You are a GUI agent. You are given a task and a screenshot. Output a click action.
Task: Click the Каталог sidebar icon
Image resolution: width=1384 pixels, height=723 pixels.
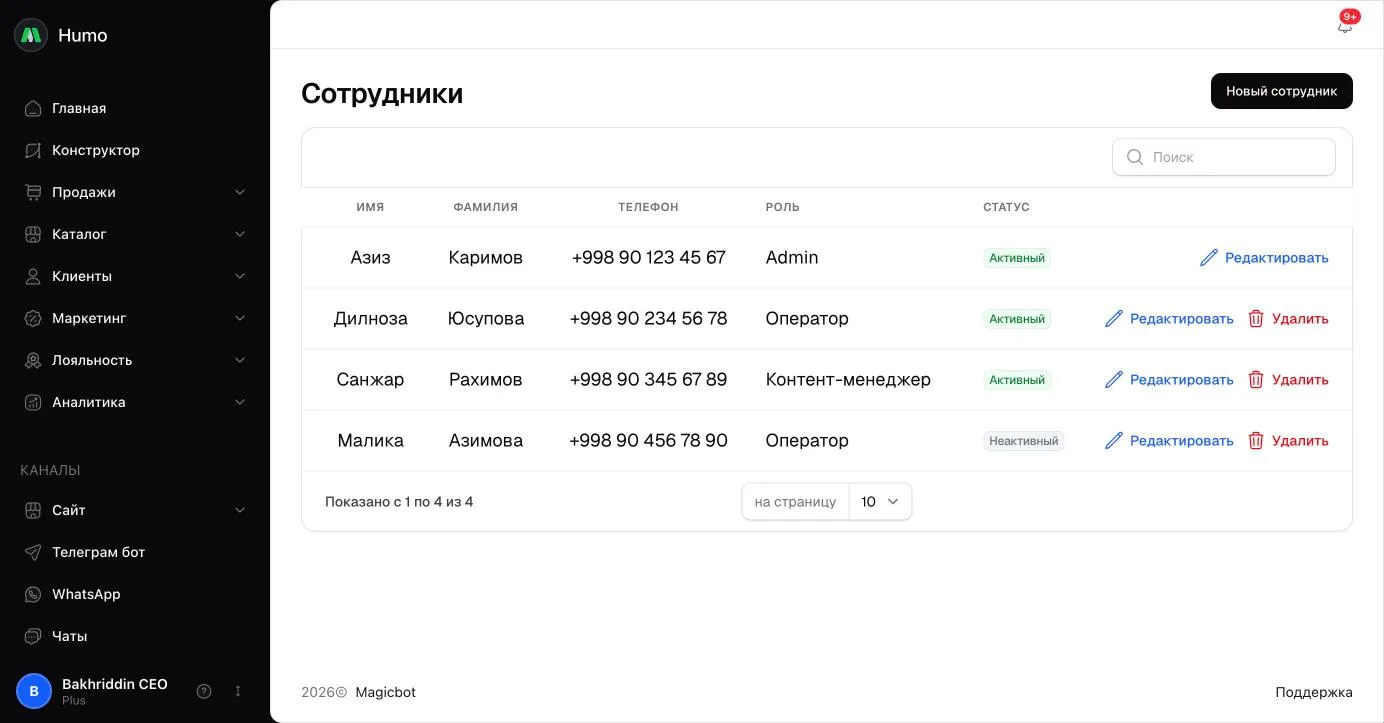point(33,234)
